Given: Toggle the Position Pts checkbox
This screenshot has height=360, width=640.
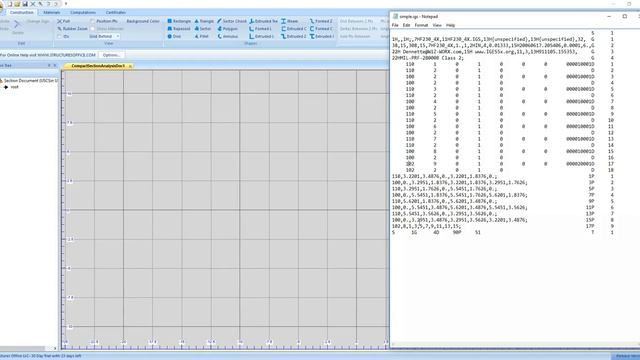Looking at the screenshot, I should pyautogui.click(x=93, y=21).
